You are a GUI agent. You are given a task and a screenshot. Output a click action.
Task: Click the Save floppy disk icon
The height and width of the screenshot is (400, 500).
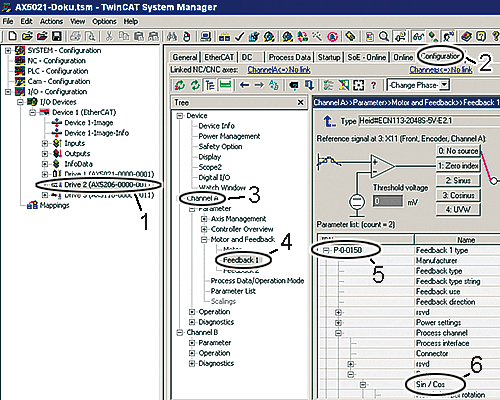click(57, 36)
